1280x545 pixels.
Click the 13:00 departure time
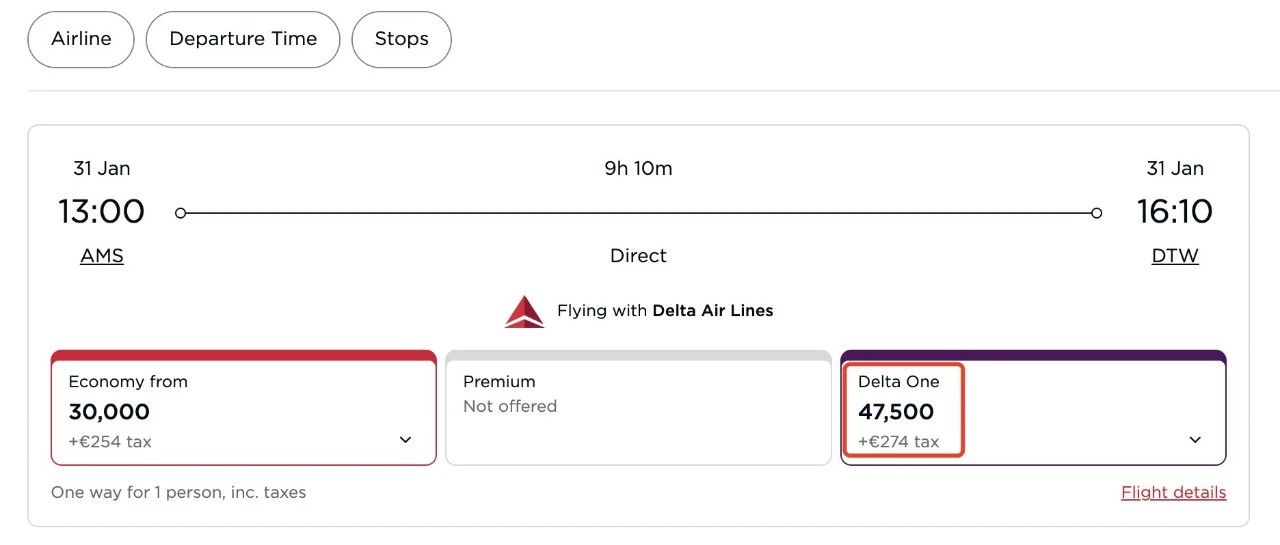(x=101, y=212)
